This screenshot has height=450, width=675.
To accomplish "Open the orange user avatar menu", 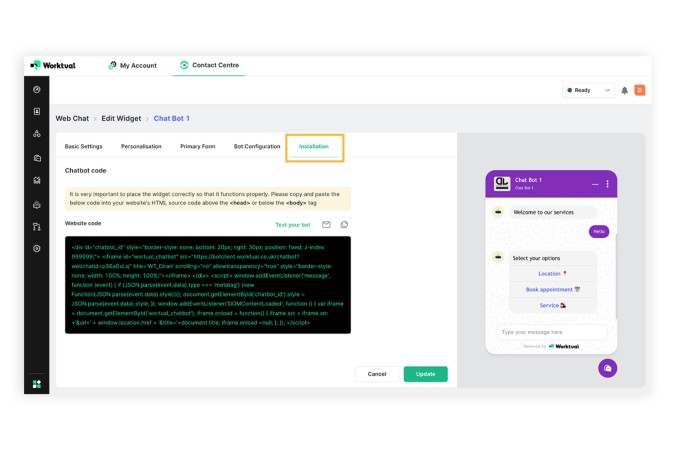I will tap(640, 90).
